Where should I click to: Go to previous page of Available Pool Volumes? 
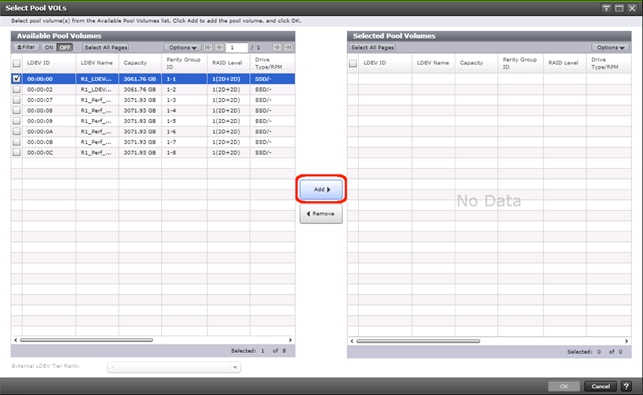click(219, 48)
